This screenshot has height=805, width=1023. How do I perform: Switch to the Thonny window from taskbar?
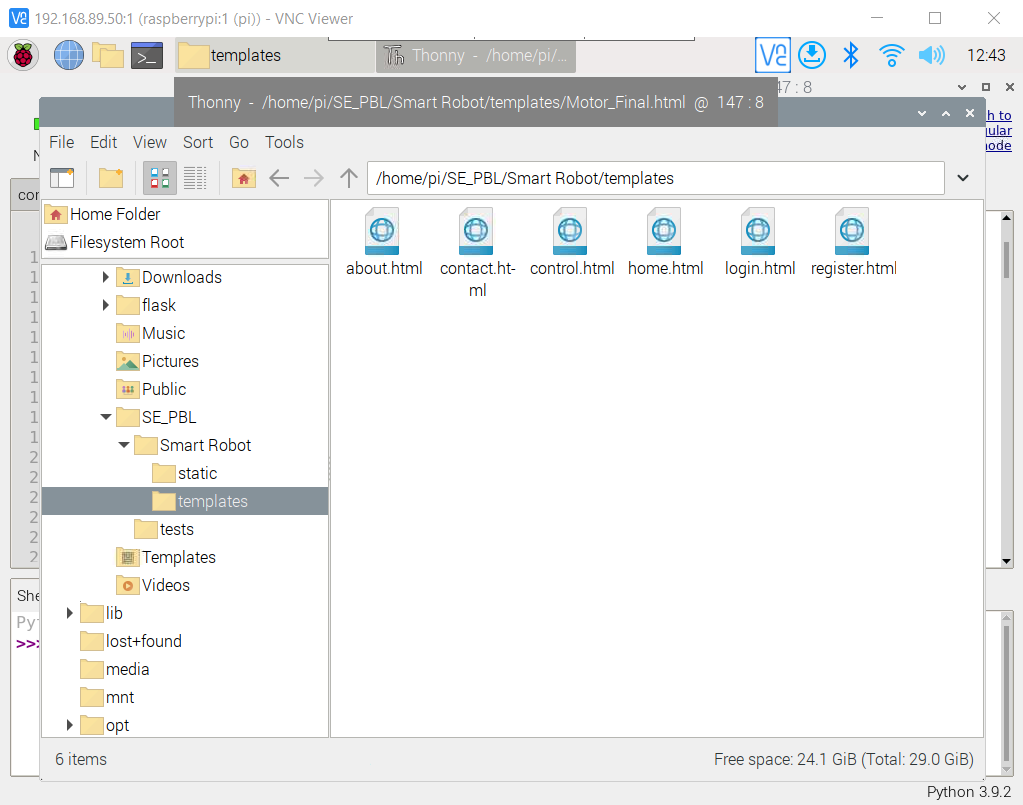(475, 55)
